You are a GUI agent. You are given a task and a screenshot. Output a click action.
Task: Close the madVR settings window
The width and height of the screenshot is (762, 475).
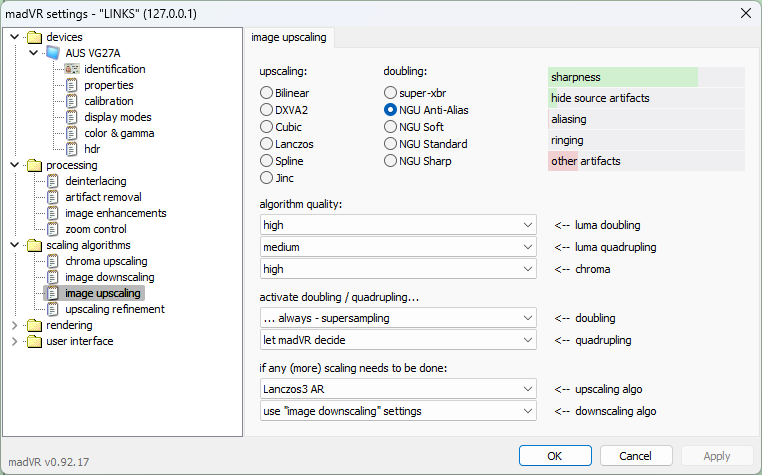point(746,13)
